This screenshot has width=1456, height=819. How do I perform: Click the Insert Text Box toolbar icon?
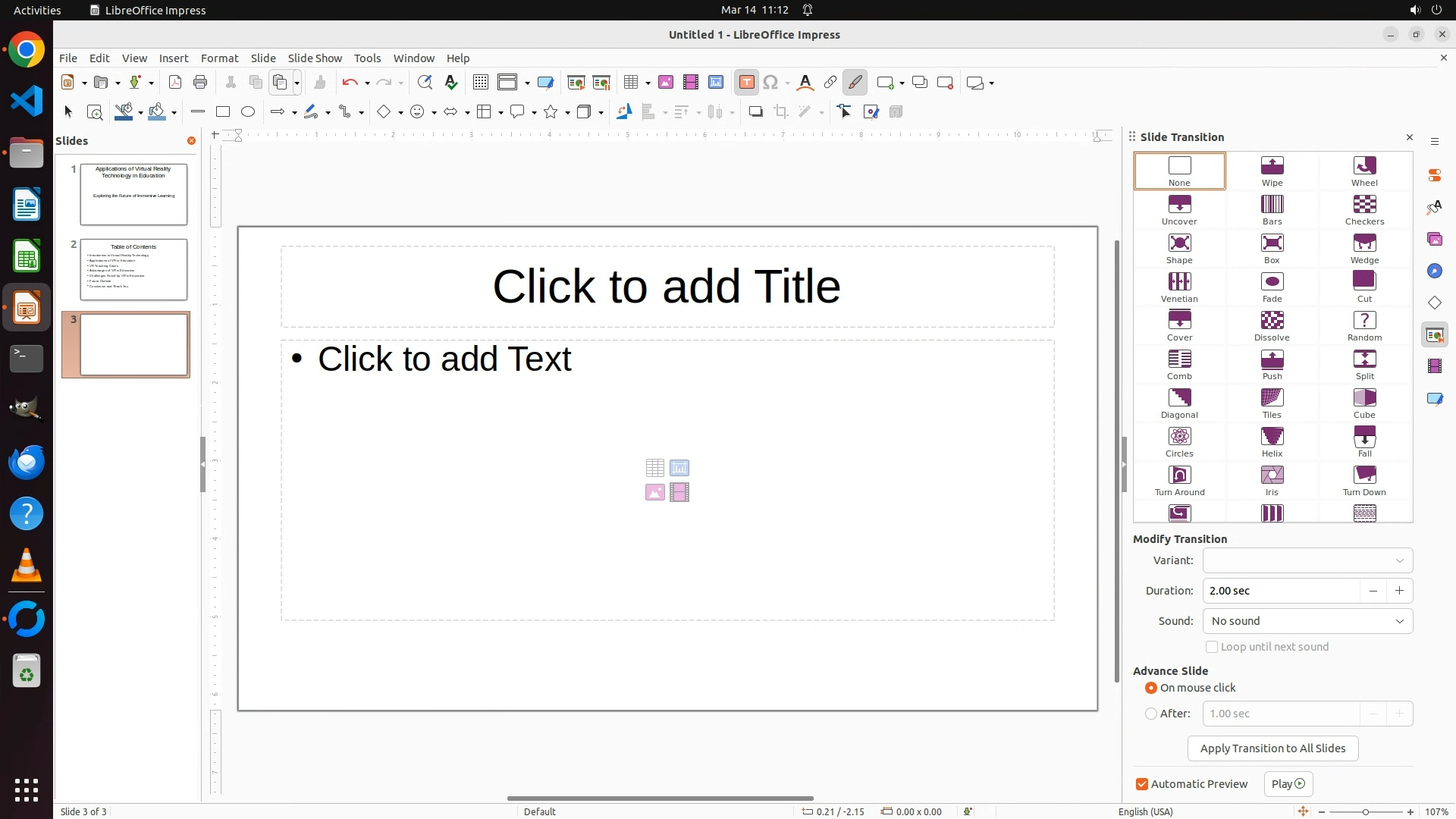[x=746, y=83]
